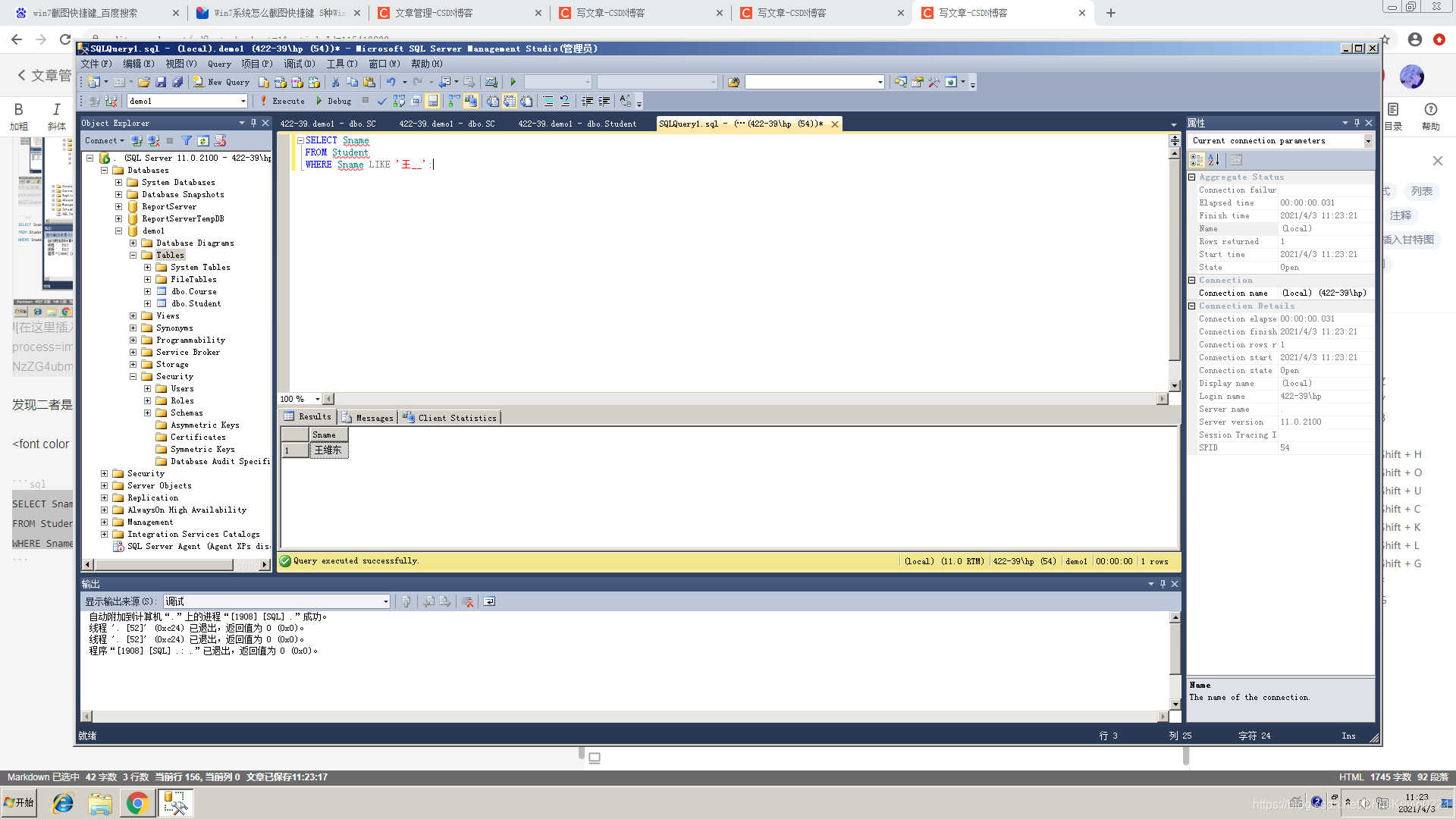Open the Output source dropdown

[x=385, y=601]
